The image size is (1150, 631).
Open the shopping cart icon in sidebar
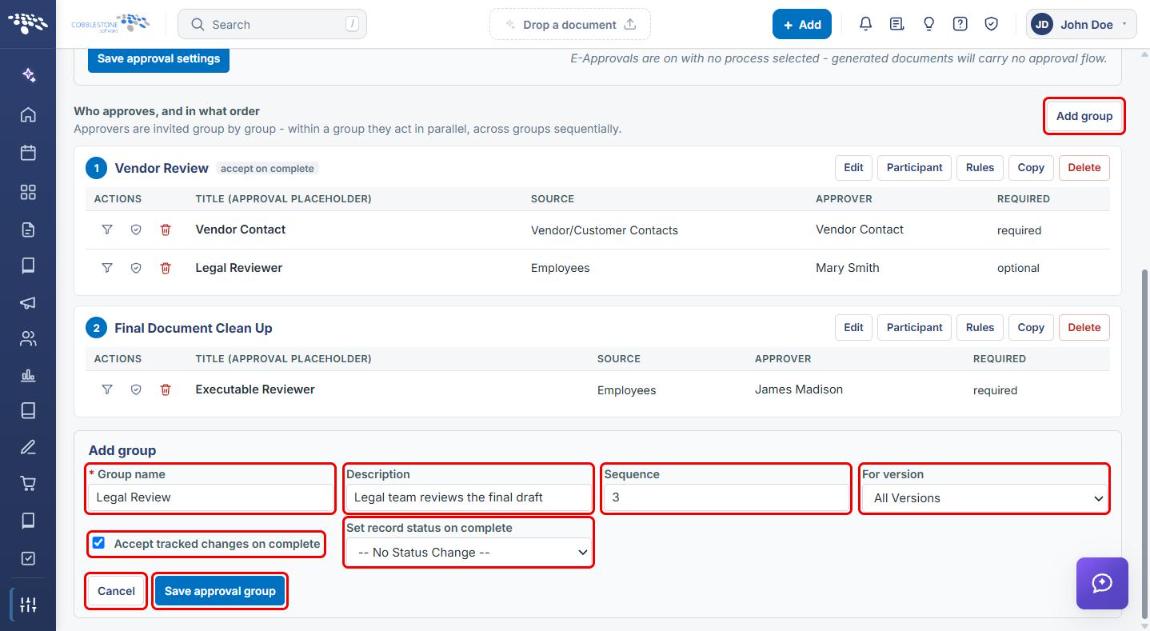pyautogui.click(x=28, y=483)
